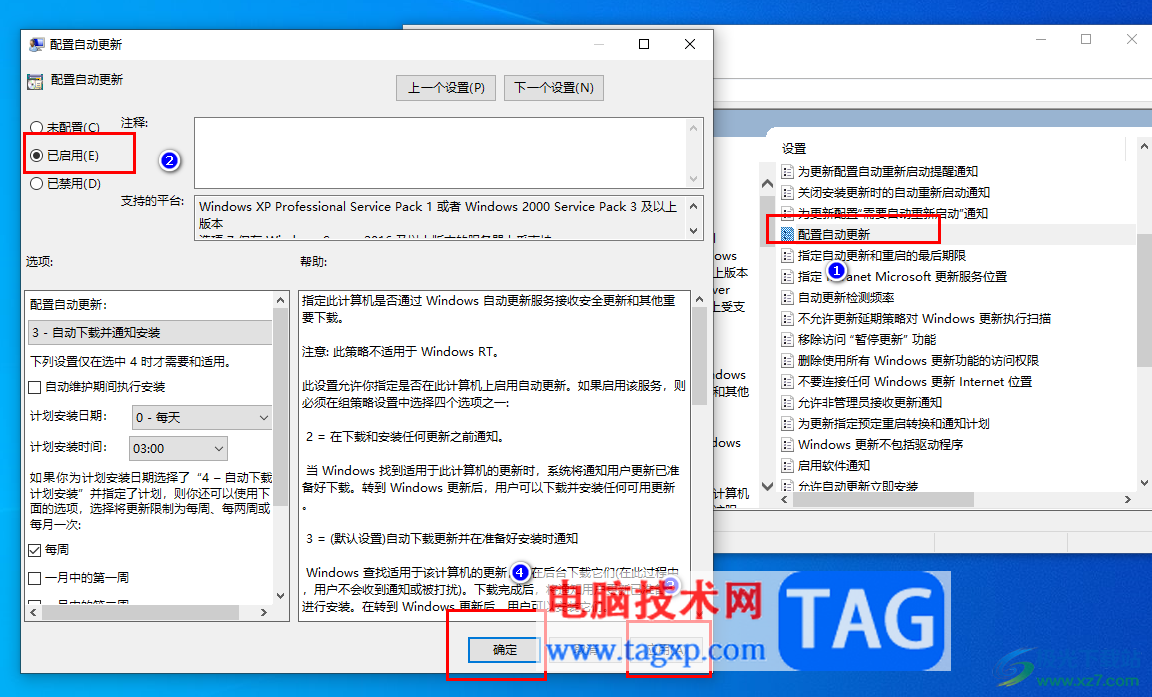The image size is (1152, 697).
Task: Click into the 注释 comment text box
Action: pyautogui.click(x=440, y=153)
